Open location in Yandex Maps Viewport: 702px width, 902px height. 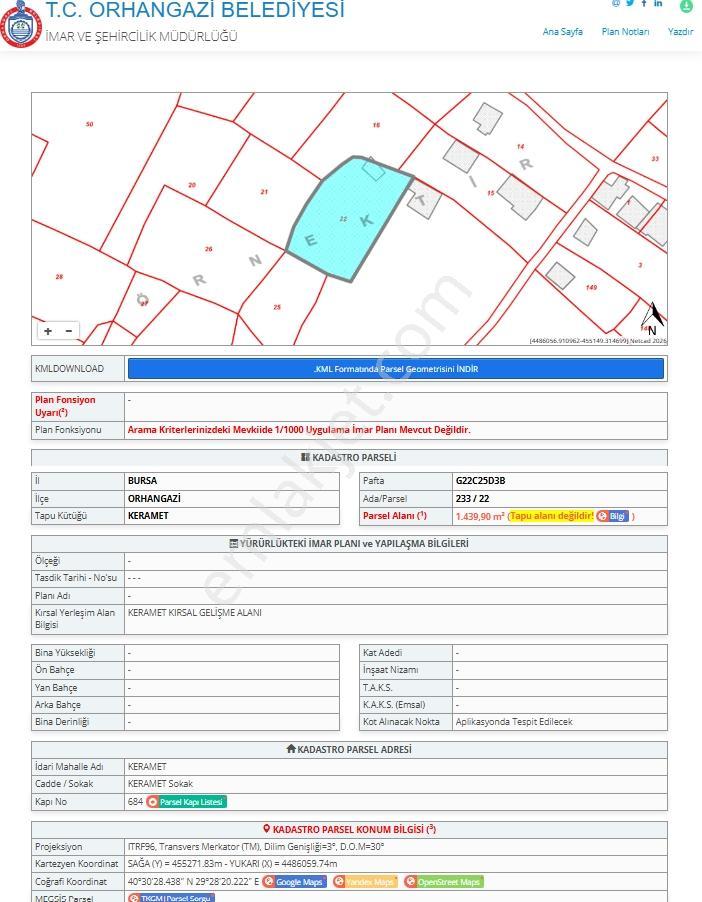coord(365,882)
